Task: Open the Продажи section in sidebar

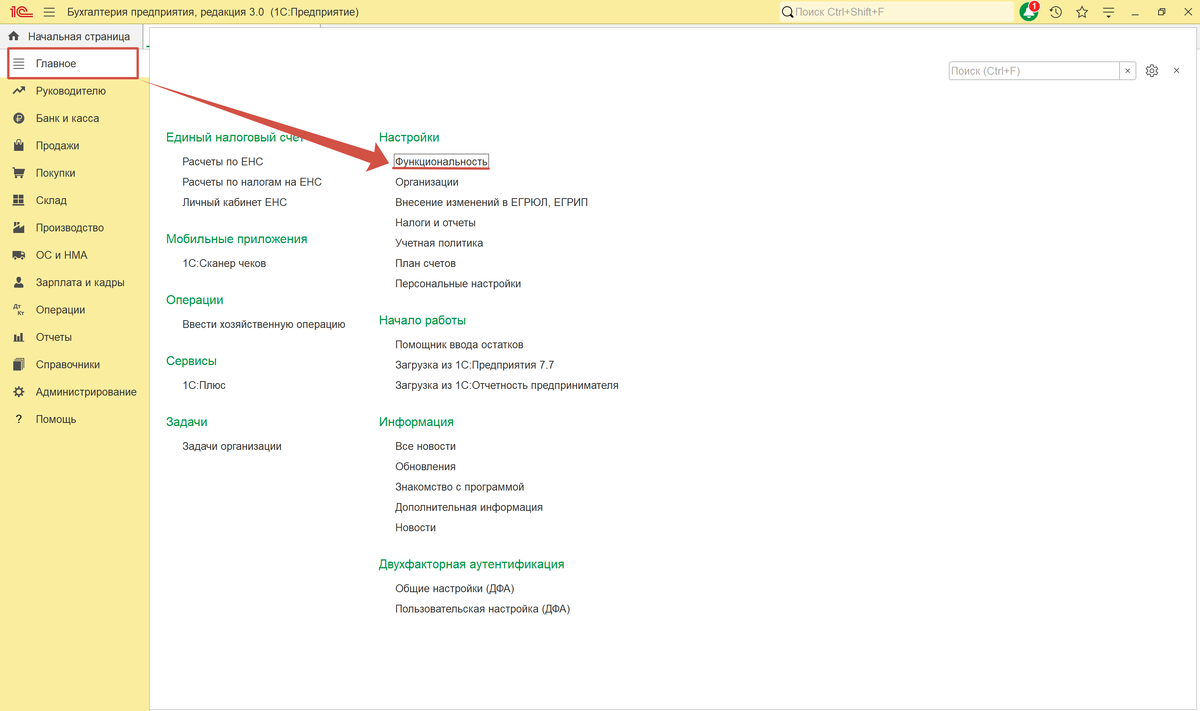Action: pyautogui.click(x=57, y=145)
